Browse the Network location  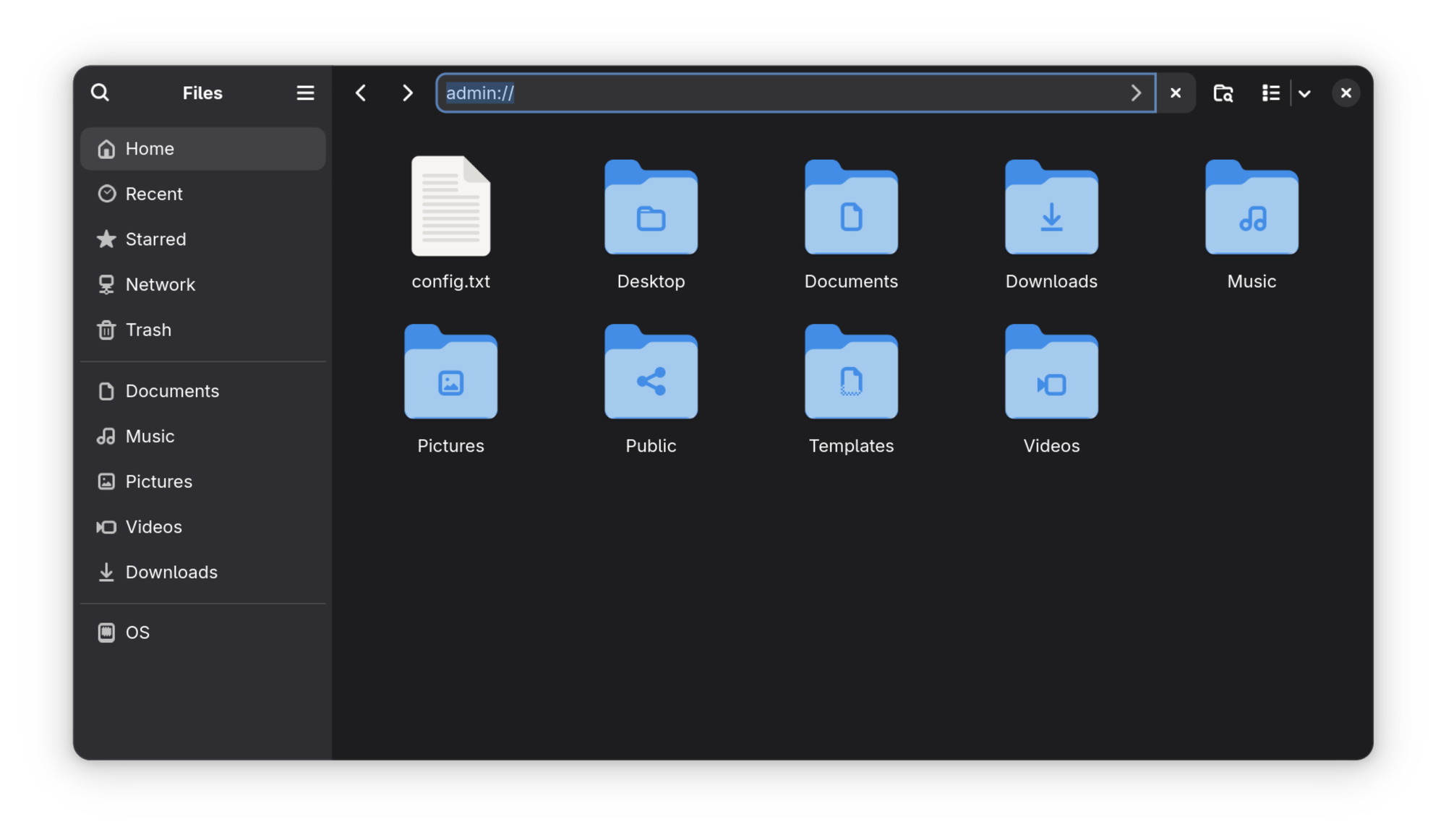click(161, 284)
